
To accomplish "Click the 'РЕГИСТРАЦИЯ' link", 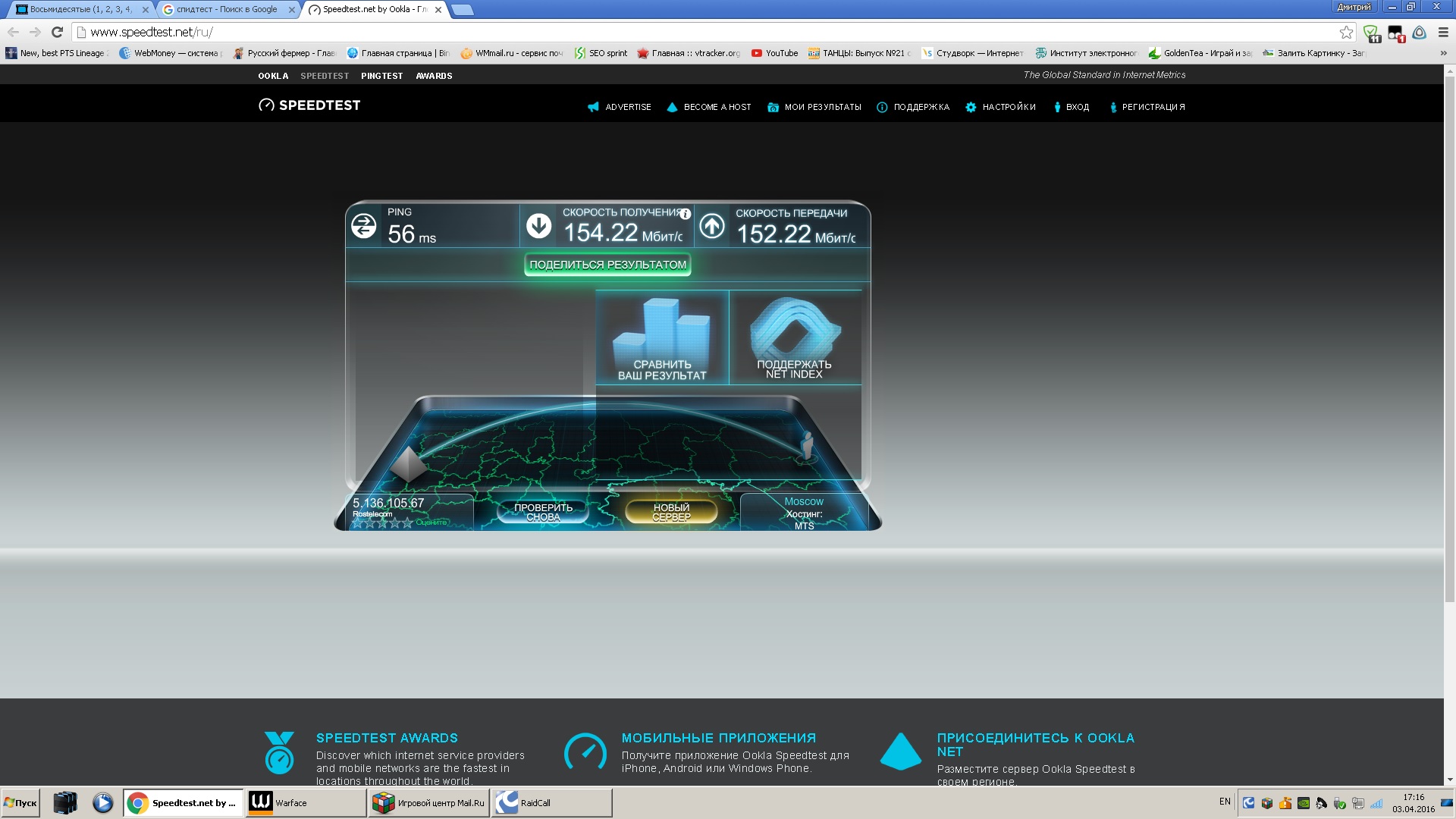I will [x=1147, y=107].
